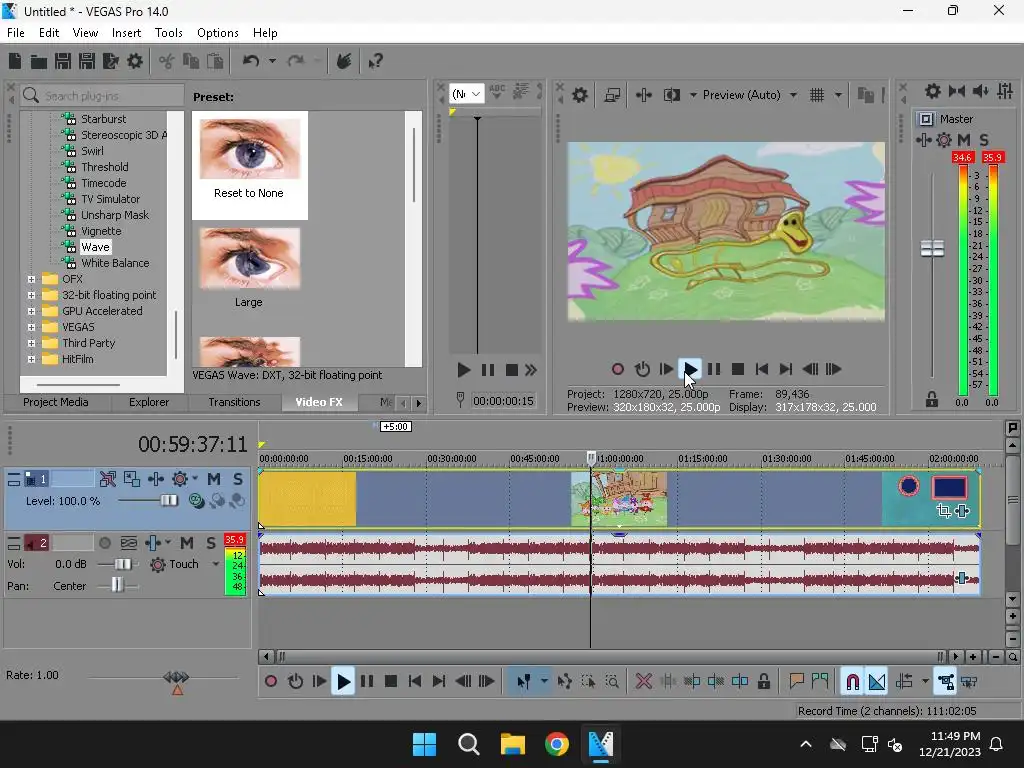
Task: Open the File menu
Action: click(16, 33)
